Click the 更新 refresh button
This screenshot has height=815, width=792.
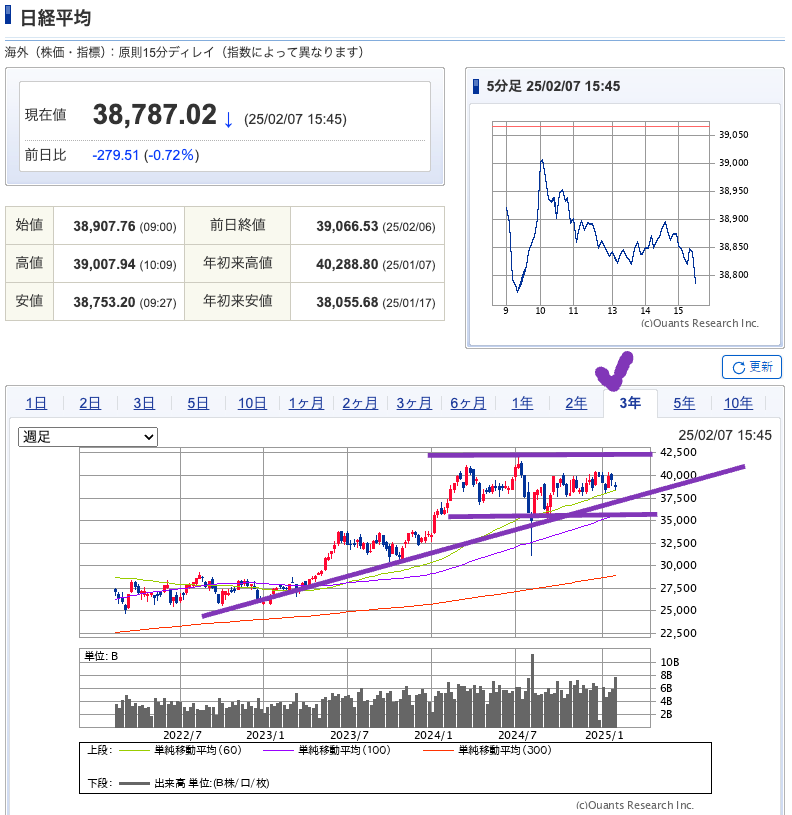(x=751, y=367)
